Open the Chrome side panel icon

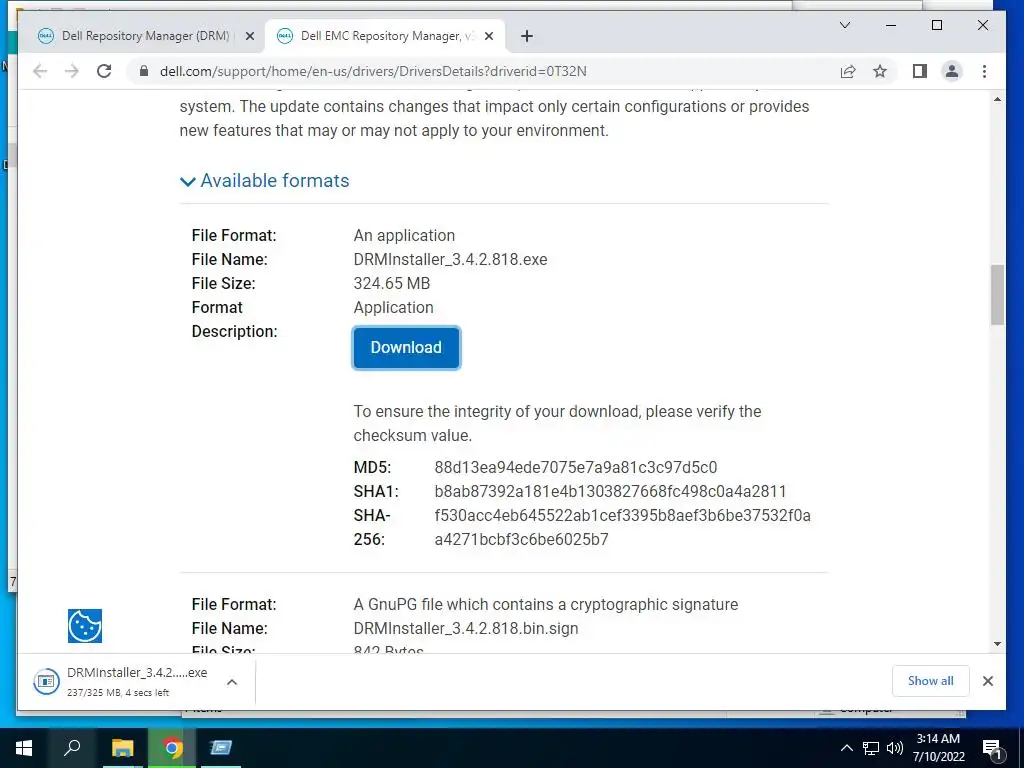(x=920, y=71)
